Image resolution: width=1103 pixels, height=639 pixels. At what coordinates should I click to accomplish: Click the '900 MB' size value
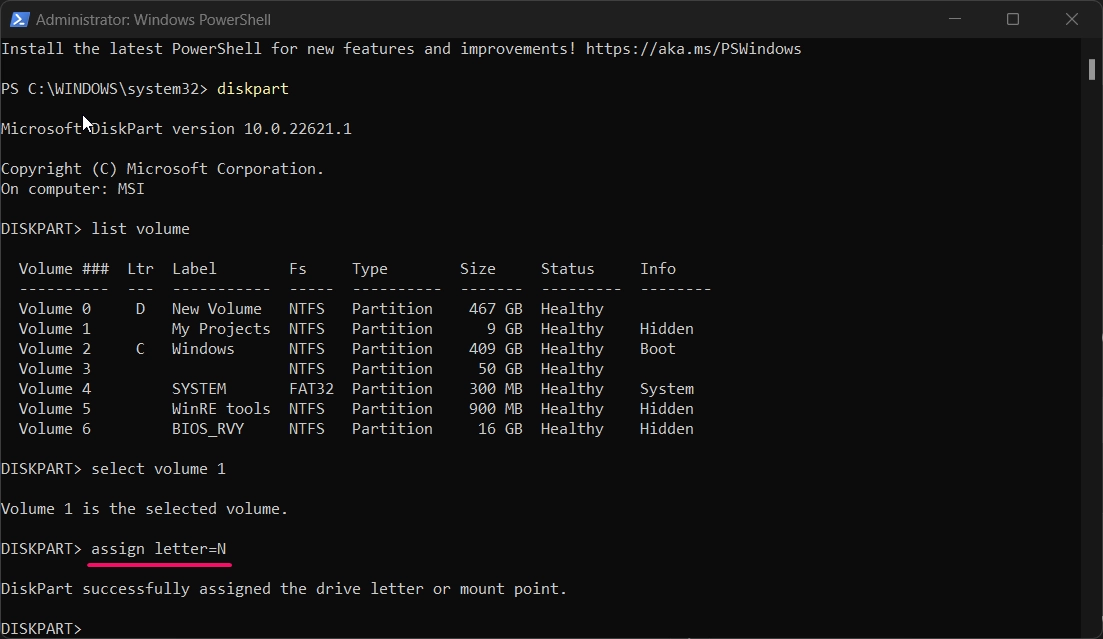(x=495, y=409)
